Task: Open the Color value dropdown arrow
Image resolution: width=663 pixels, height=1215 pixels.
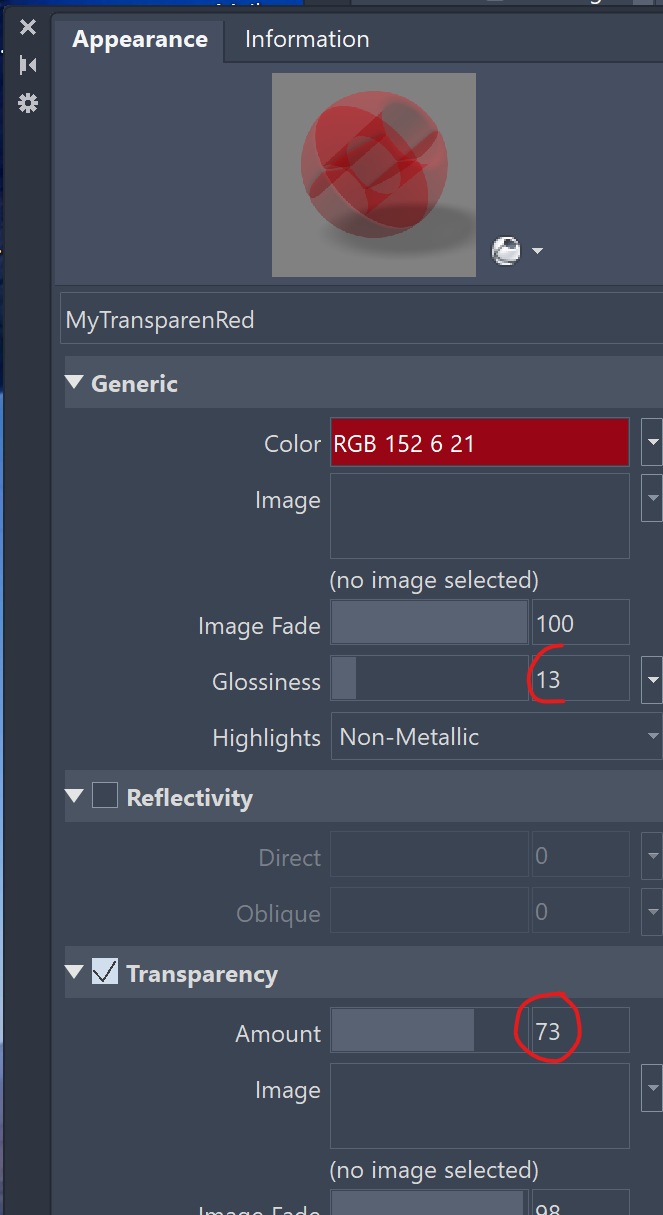Action: (653, 442)
